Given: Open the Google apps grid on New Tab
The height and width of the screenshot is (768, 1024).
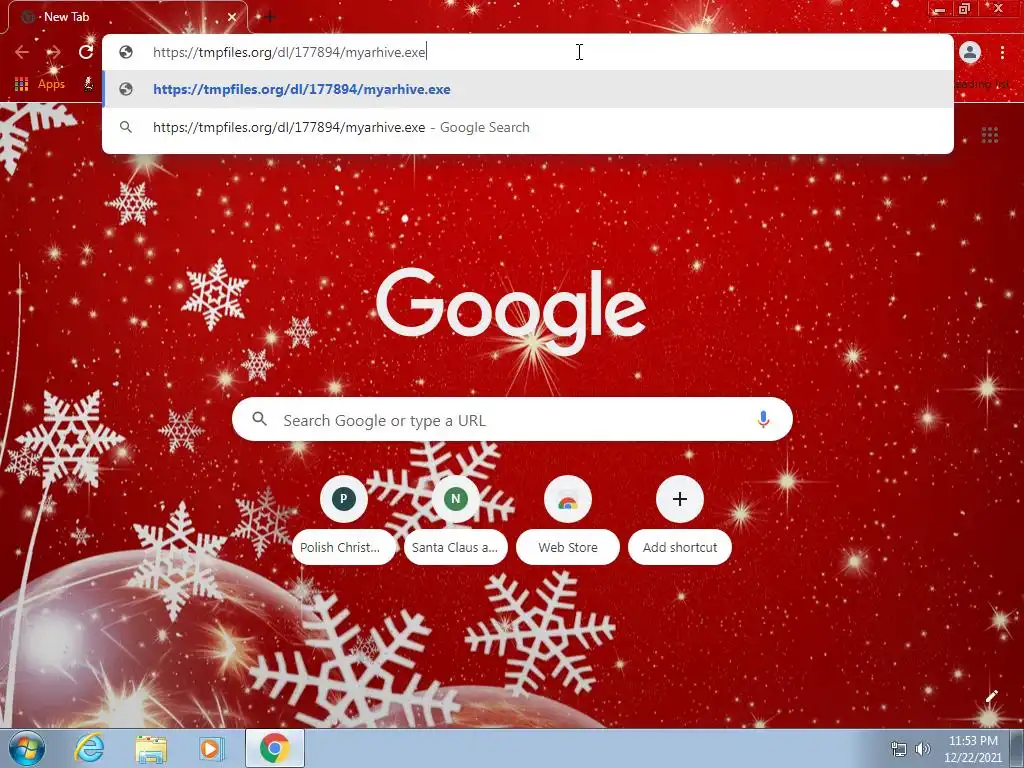Looking at the screenshot, I should click(x=989, y=135).
